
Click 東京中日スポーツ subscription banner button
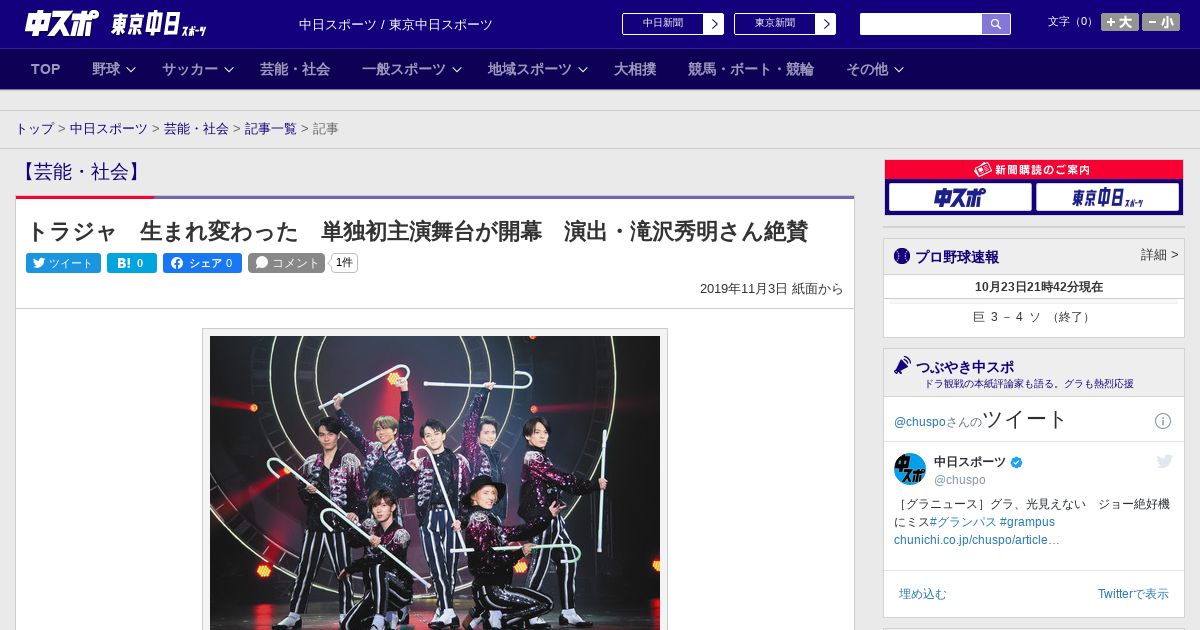pos(1107,197)
